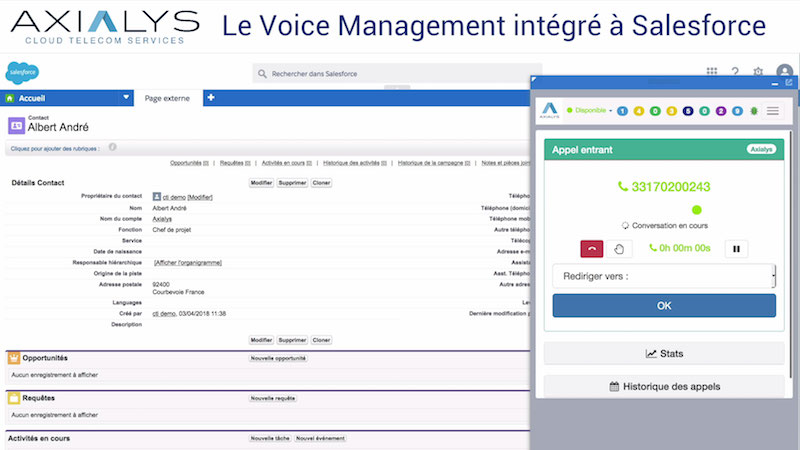Click the call timer 0h 00m 00s
This screenshot has height=450, width=800.
click(x=685, y=248)
